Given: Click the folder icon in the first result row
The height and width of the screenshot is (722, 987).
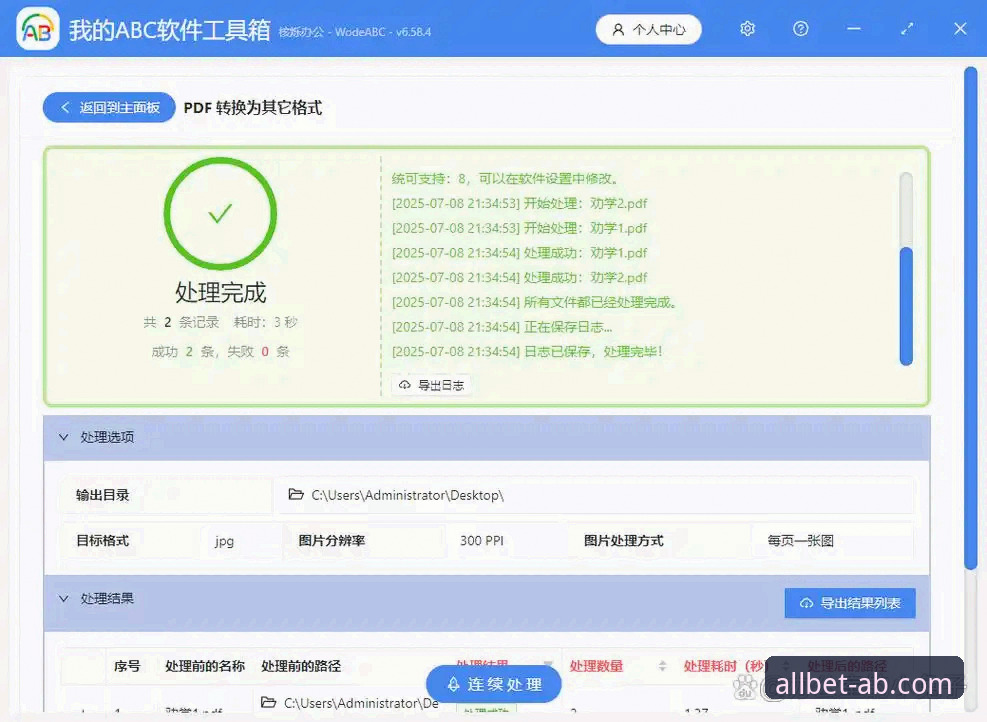Looking at the screenshot, I should pyautogui.click(x=269, y=702).
